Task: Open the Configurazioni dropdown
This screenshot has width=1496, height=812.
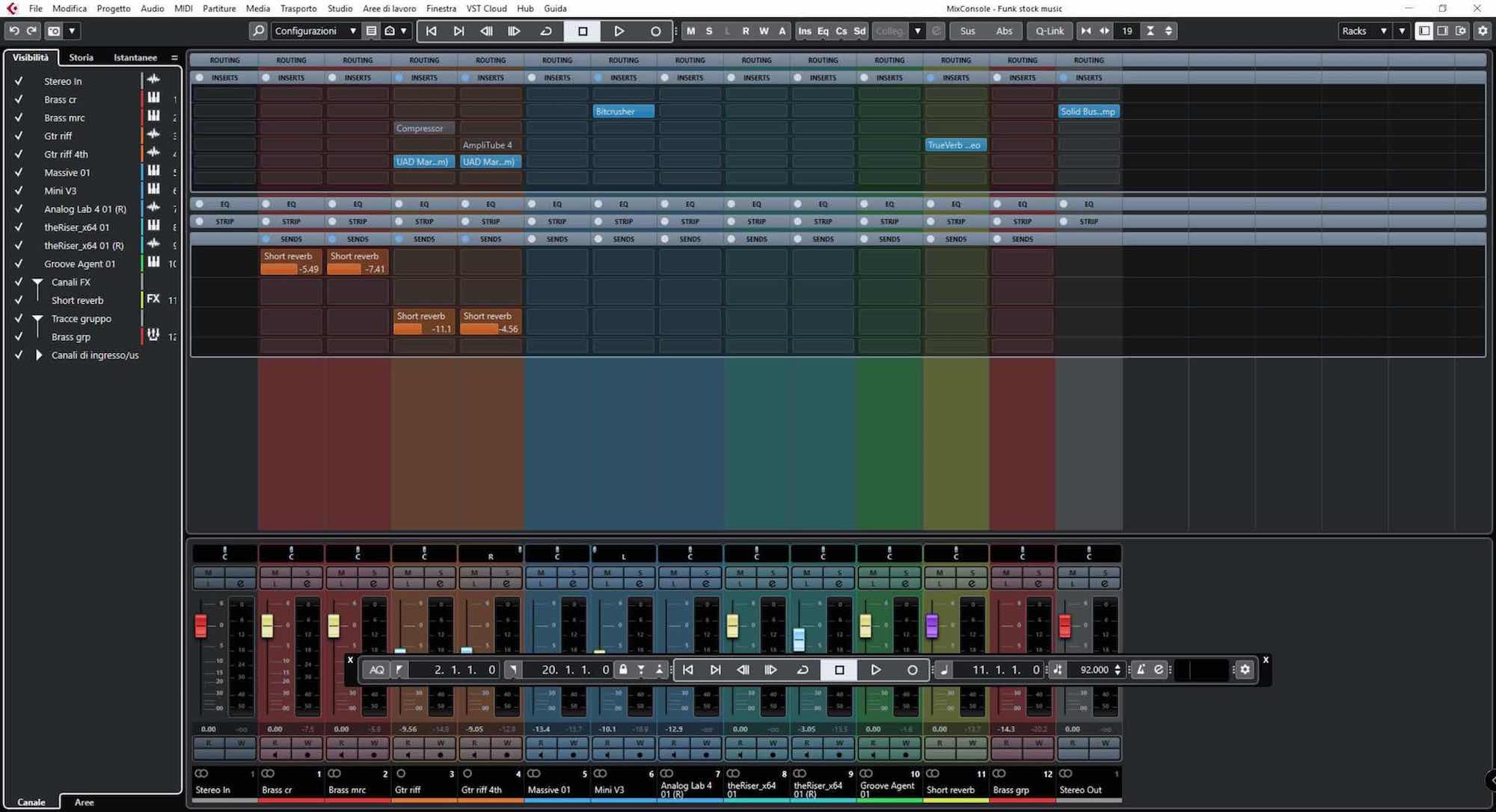Action: (314, 31)
